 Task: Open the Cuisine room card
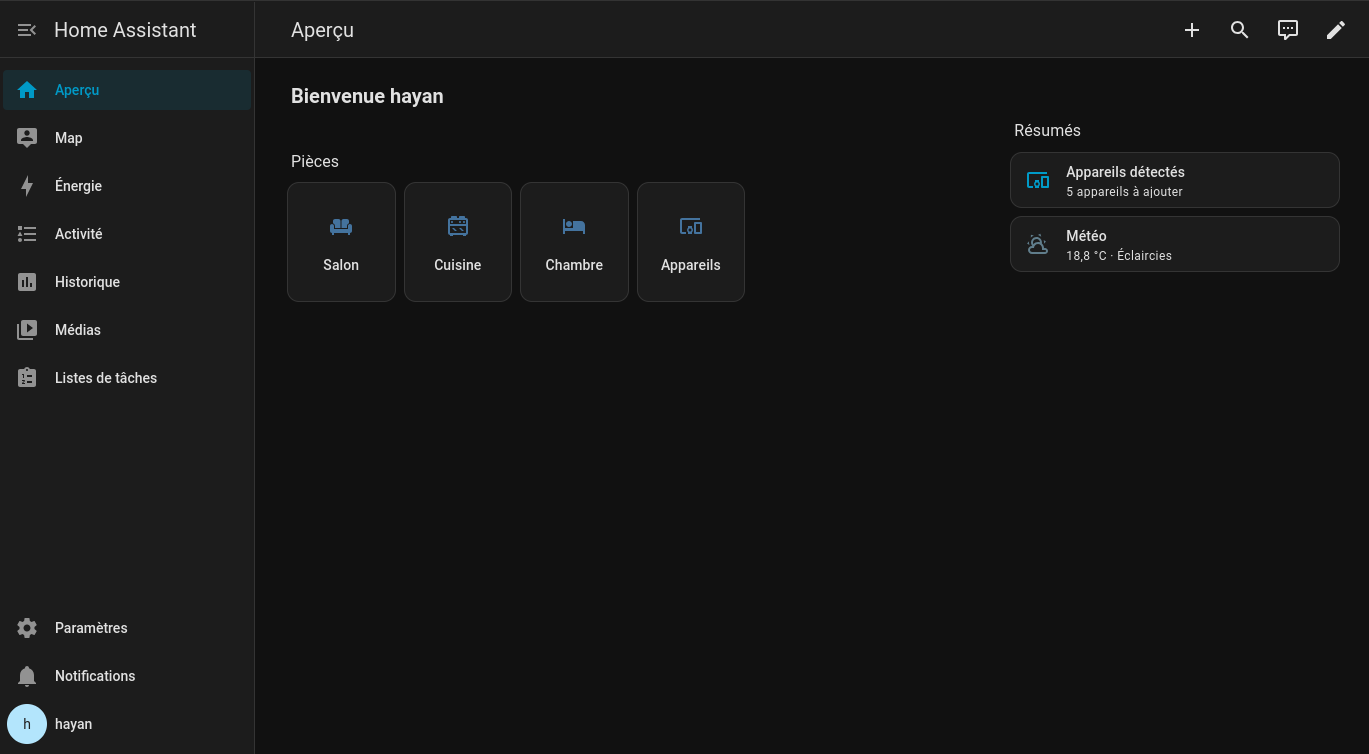click(x=458, y=242)
